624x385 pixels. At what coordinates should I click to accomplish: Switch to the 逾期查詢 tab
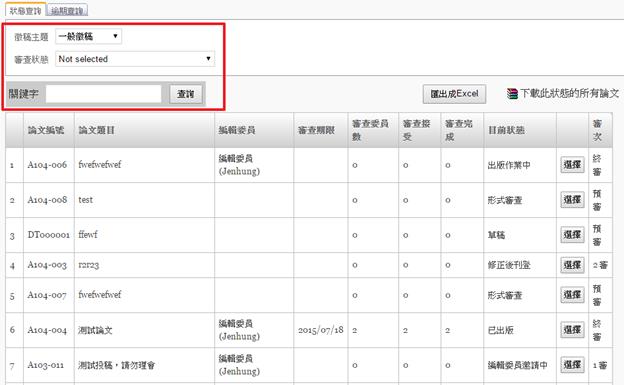[67, 11]
